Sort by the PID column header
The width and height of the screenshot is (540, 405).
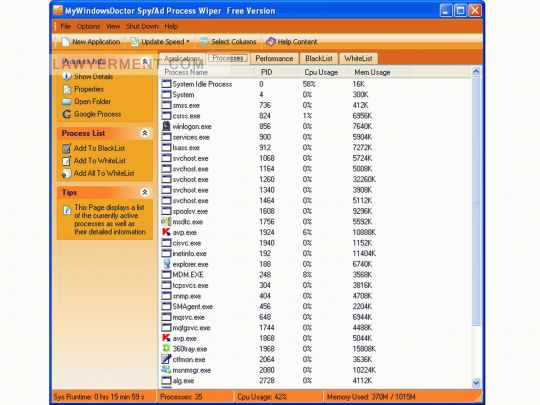pos(276,72)
